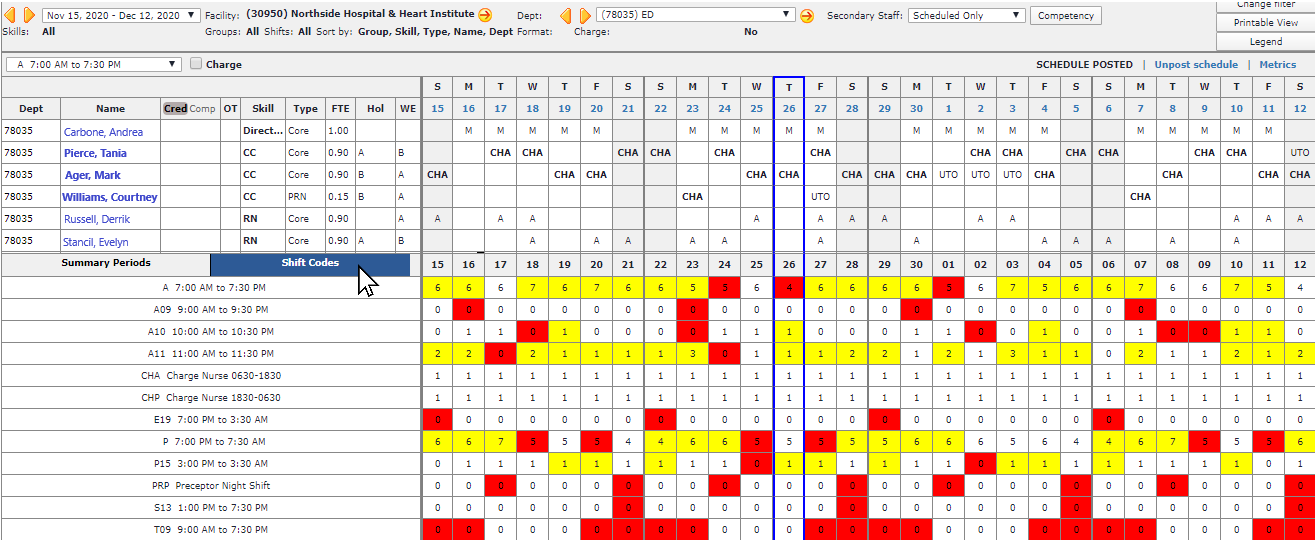Open Secondary Staff Scheduled Only dropdown
1315x540 pixels.
967,16
